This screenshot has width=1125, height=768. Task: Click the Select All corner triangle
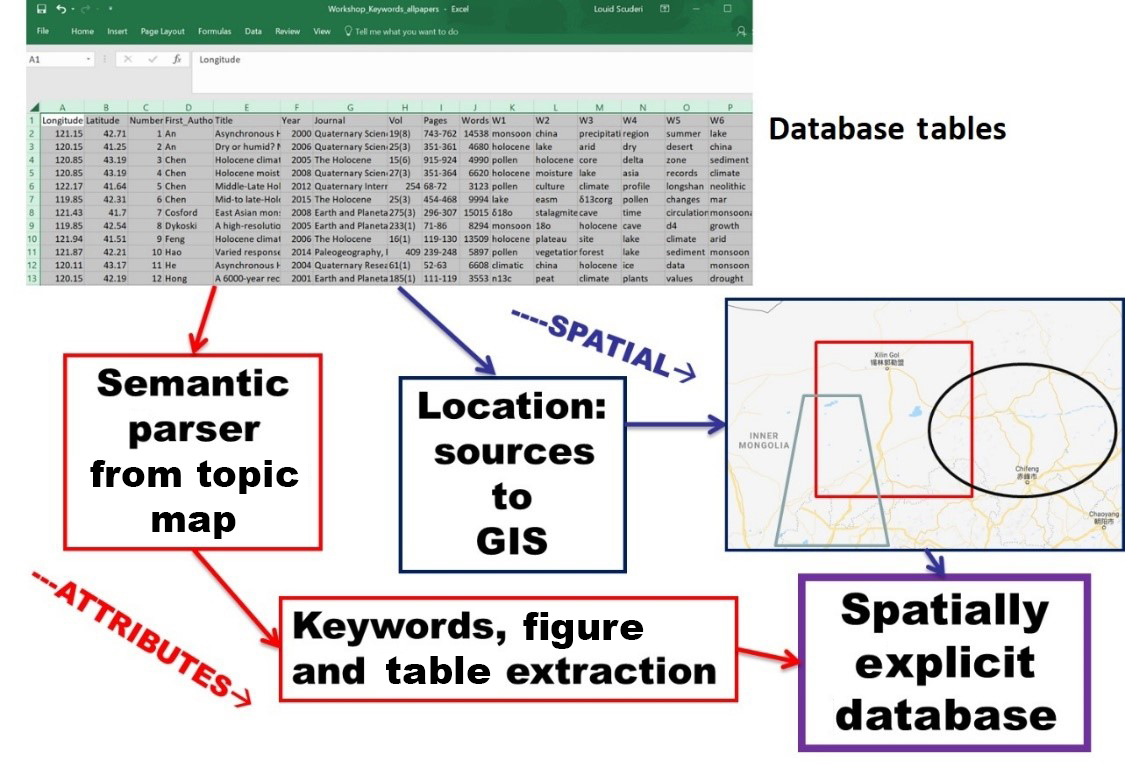[x=35, y=107]
